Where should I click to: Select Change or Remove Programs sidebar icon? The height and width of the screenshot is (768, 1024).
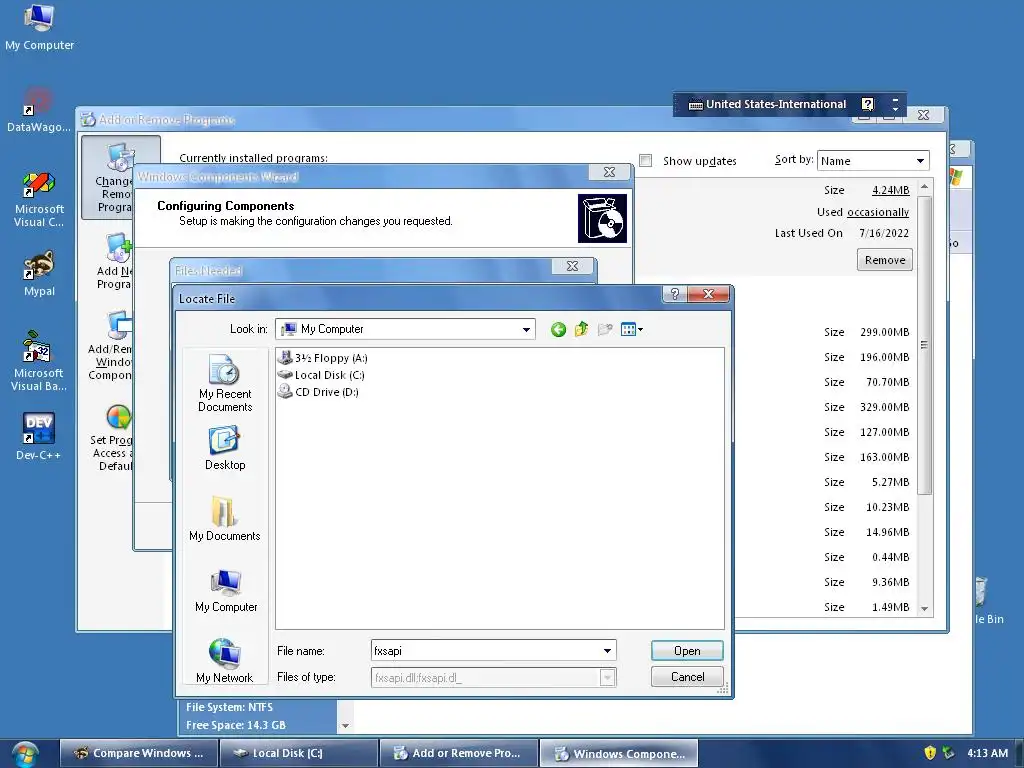click(120, 177)
